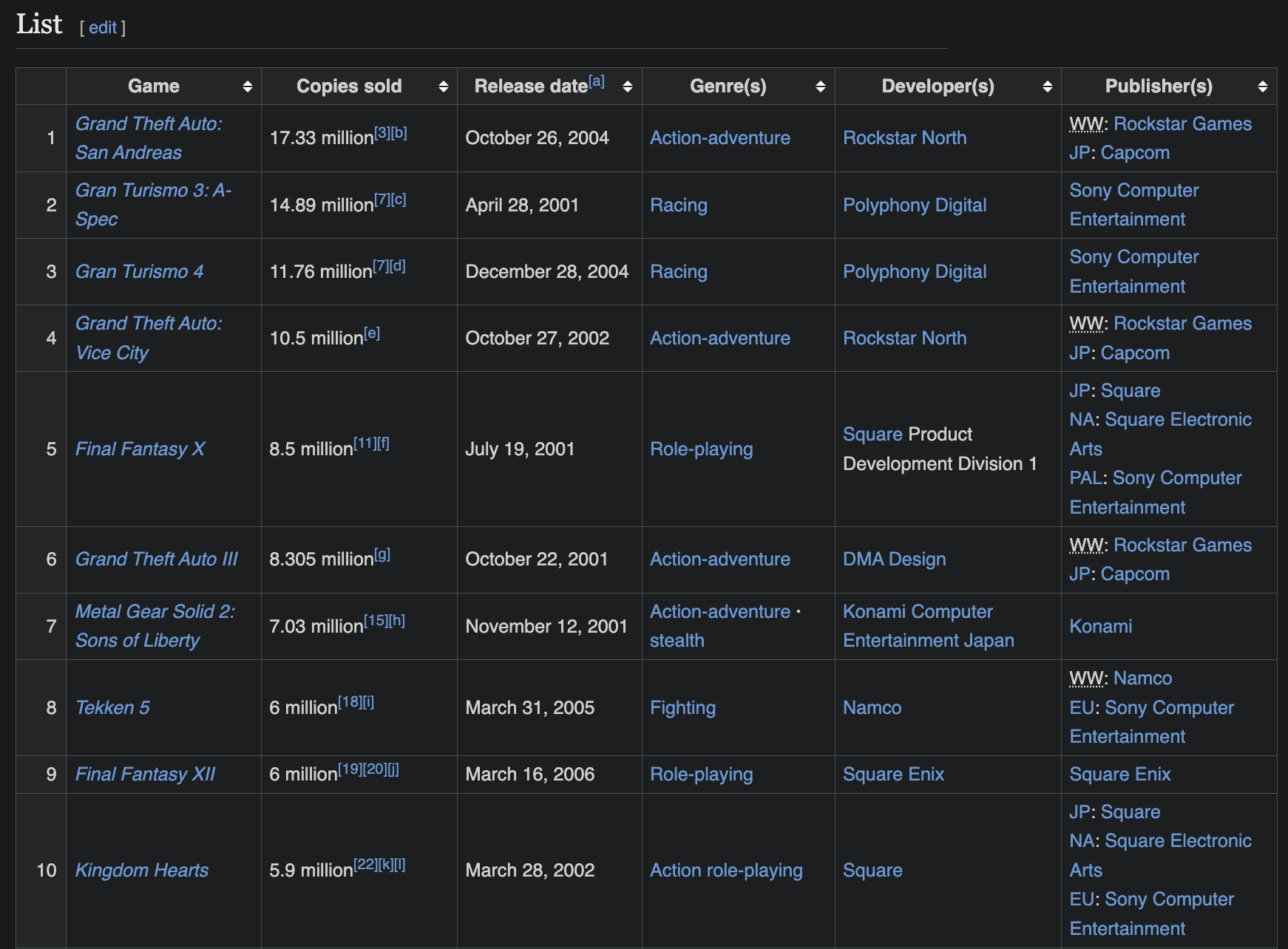Select the date July 19, 2001

pyautogui.click(x=520, y=449)
